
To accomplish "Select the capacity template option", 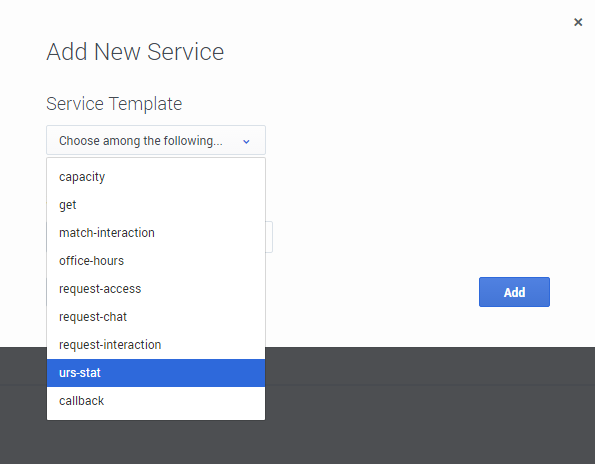I will [x=156, y=177].
